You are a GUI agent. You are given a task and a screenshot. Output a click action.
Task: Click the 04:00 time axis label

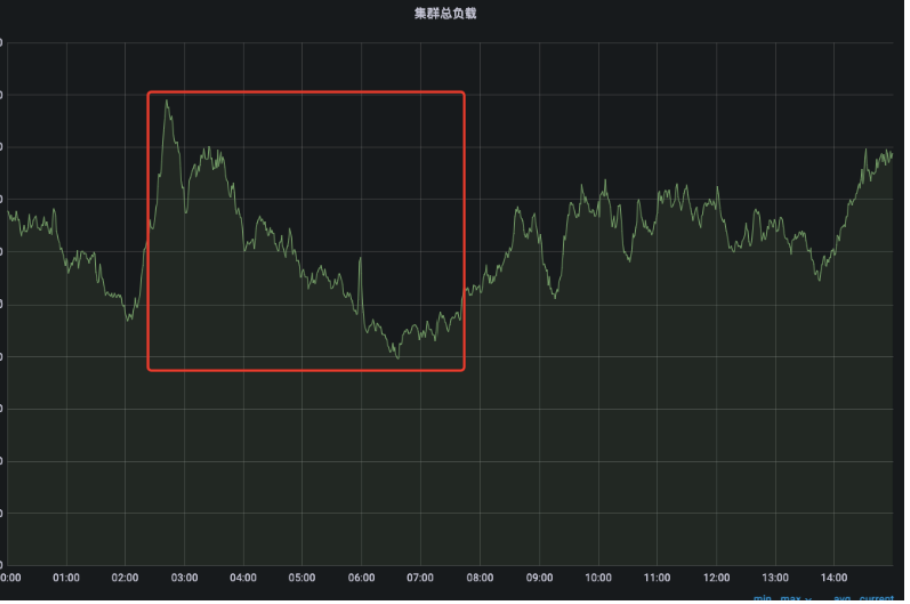point(243,578)
